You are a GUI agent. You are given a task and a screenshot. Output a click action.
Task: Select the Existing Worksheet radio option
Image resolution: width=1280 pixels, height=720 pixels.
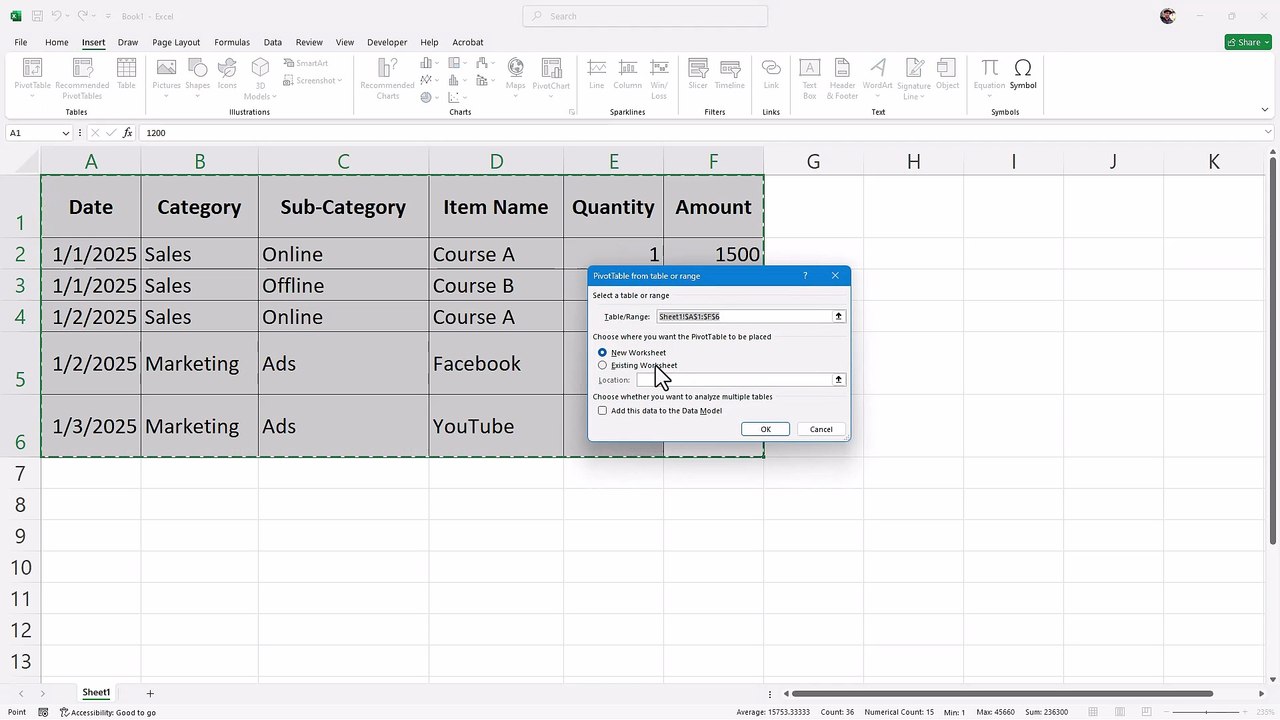[x=602, y=366]
